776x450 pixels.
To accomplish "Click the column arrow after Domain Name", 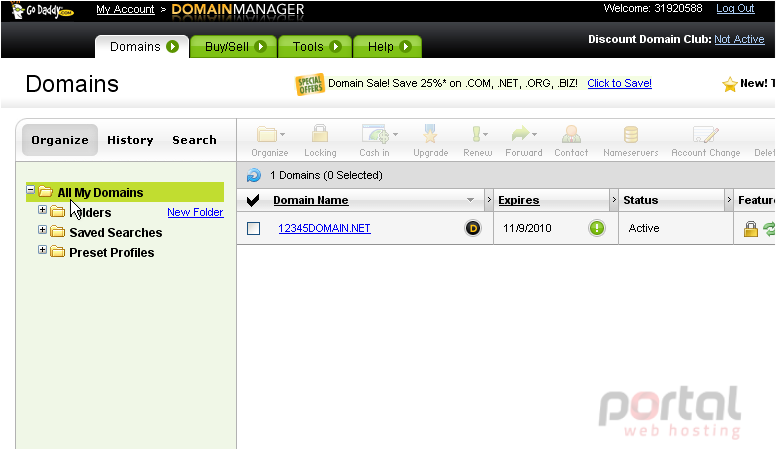I will click(x=489, y=200).
